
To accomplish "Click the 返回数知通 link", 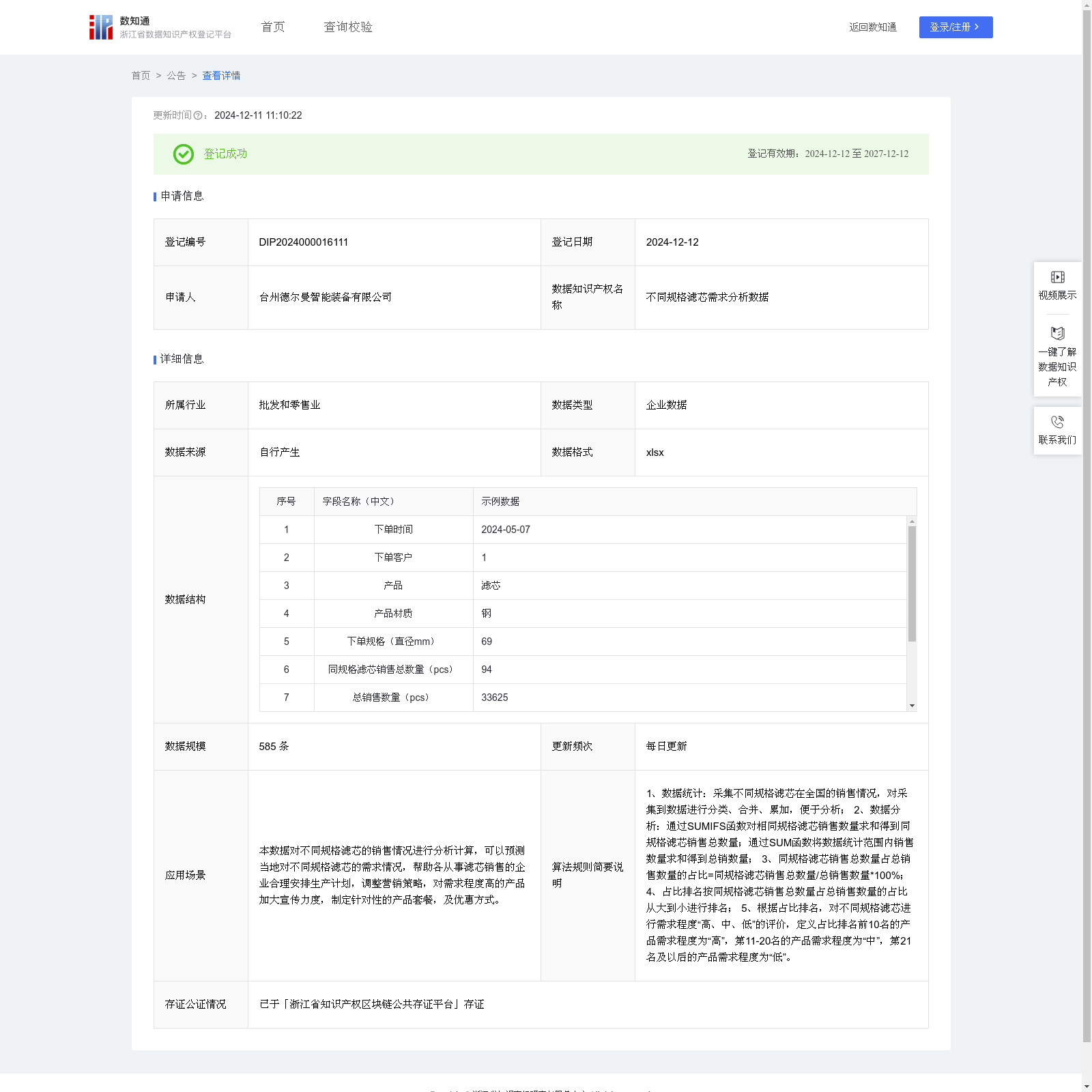I will point(872,27).
